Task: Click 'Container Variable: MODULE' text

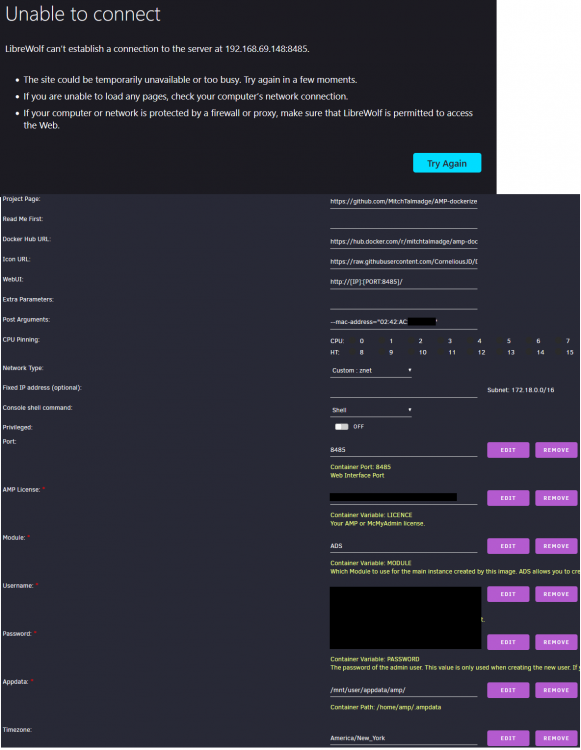Action: 371,563
